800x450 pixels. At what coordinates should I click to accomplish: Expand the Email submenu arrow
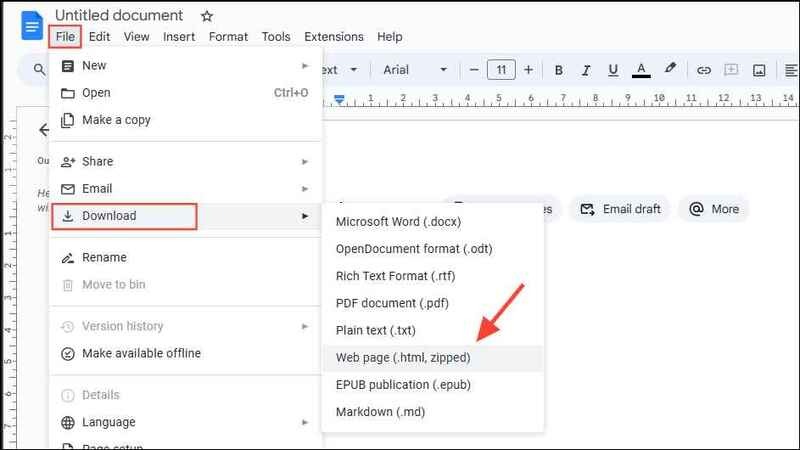(305, 189)
